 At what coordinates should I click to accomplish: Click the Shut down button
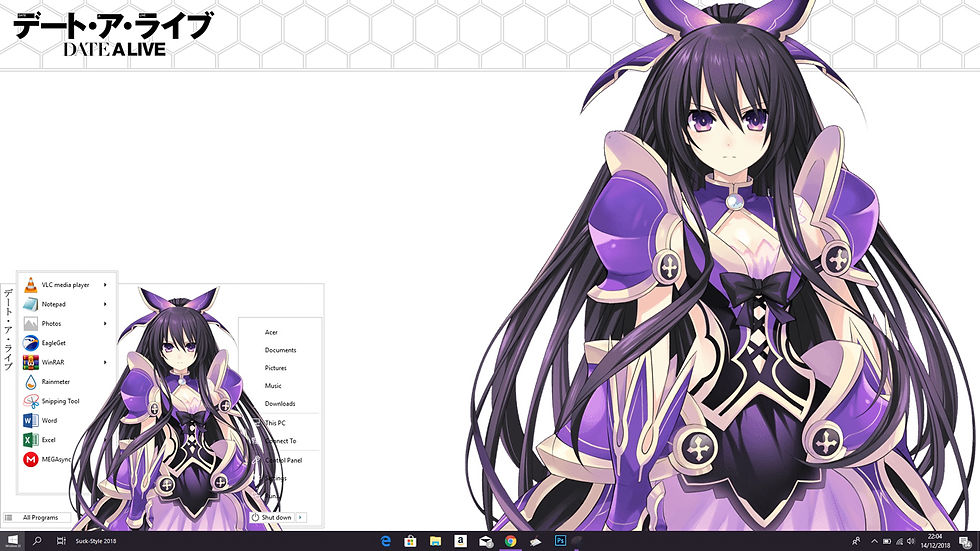click(272, 517)
